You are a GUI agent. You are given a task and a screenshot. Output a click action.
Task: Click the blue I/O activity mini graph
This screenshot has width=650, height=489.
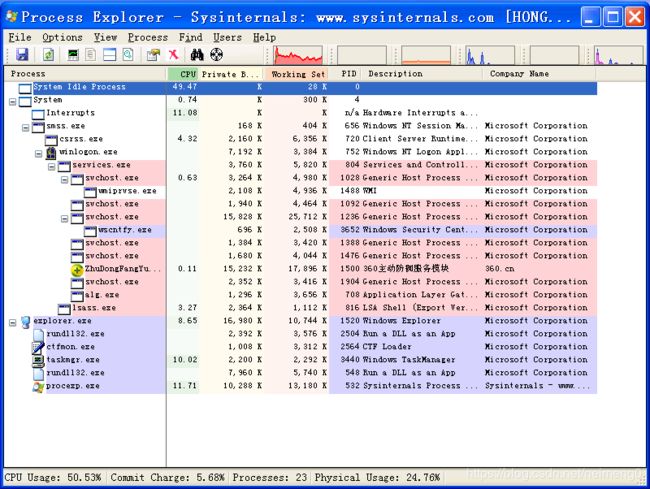pos(490,55)
